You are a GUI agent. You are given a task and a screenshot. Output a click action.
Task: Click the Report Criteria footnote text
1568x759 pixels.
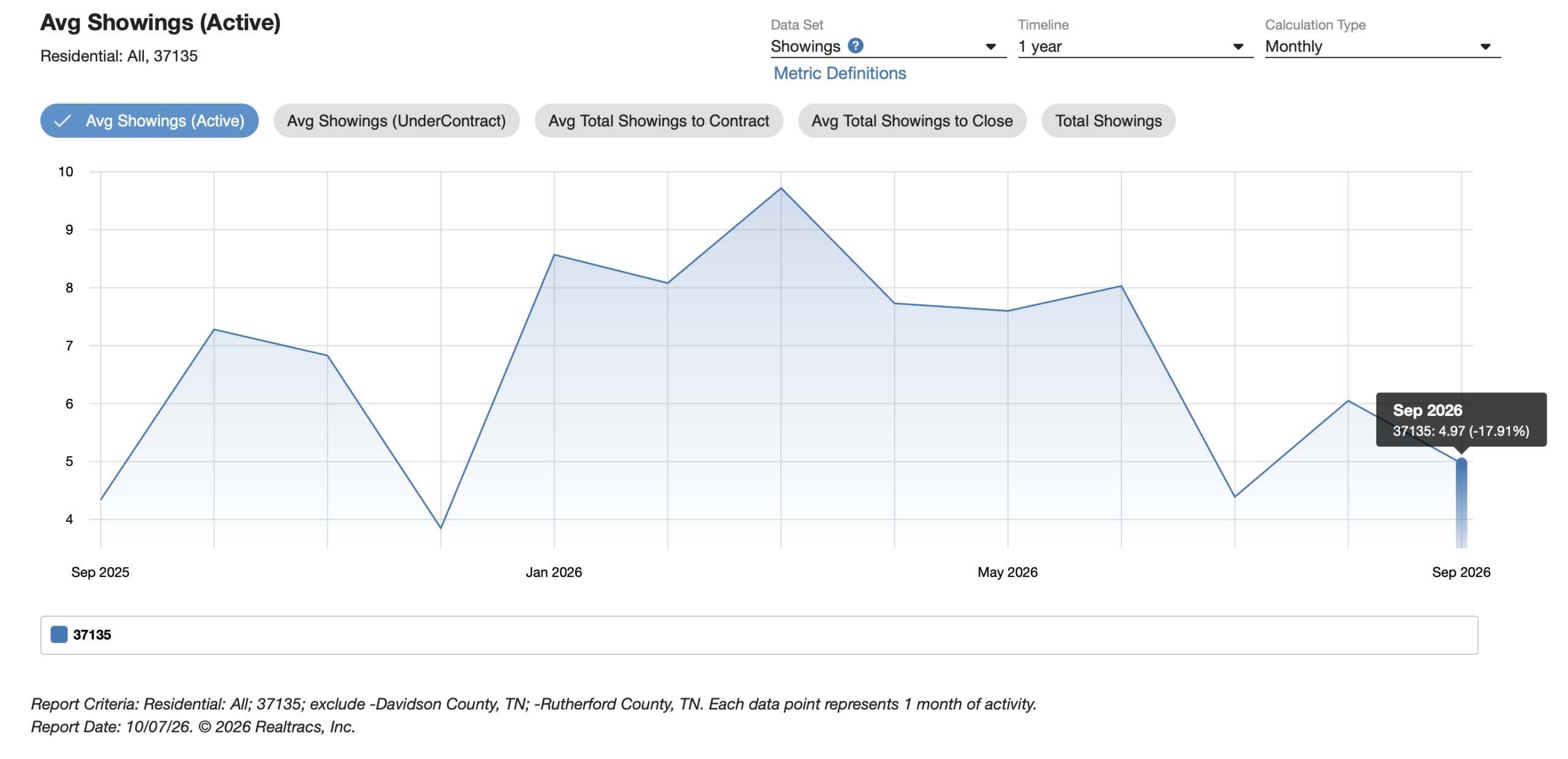[533, 704]
